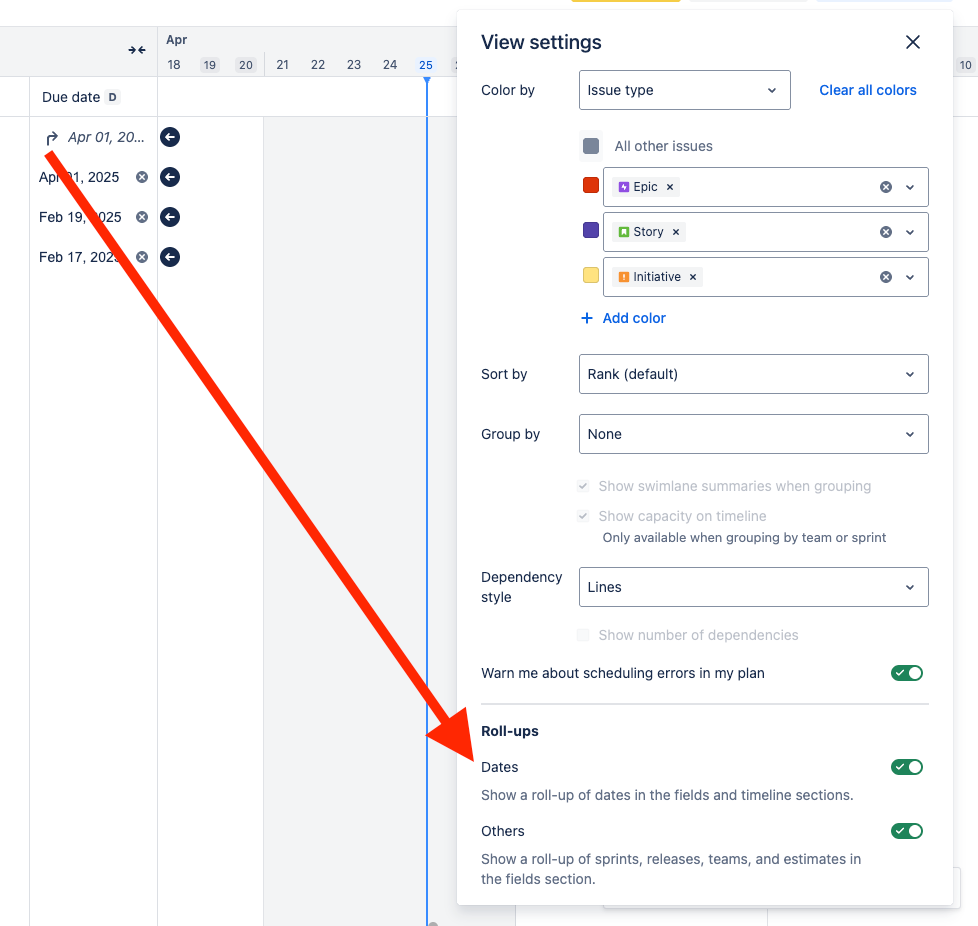
Task: Clear the Initiative color rule field
Action: coord(885,277)
